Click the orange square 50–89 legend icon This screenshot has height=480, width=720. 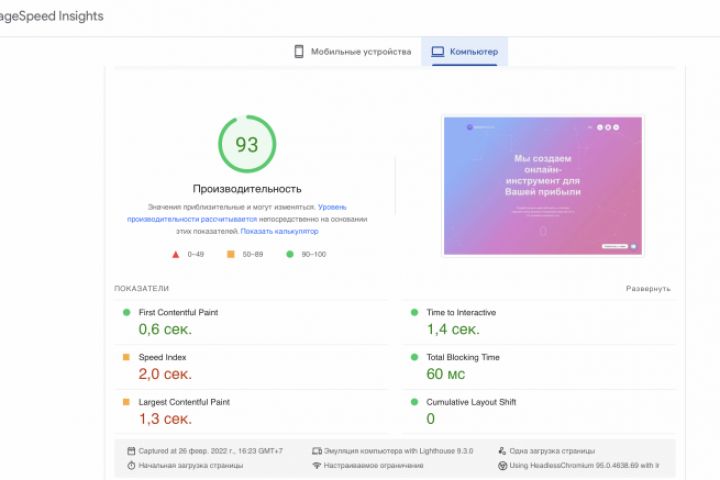(x=231, y=254)
